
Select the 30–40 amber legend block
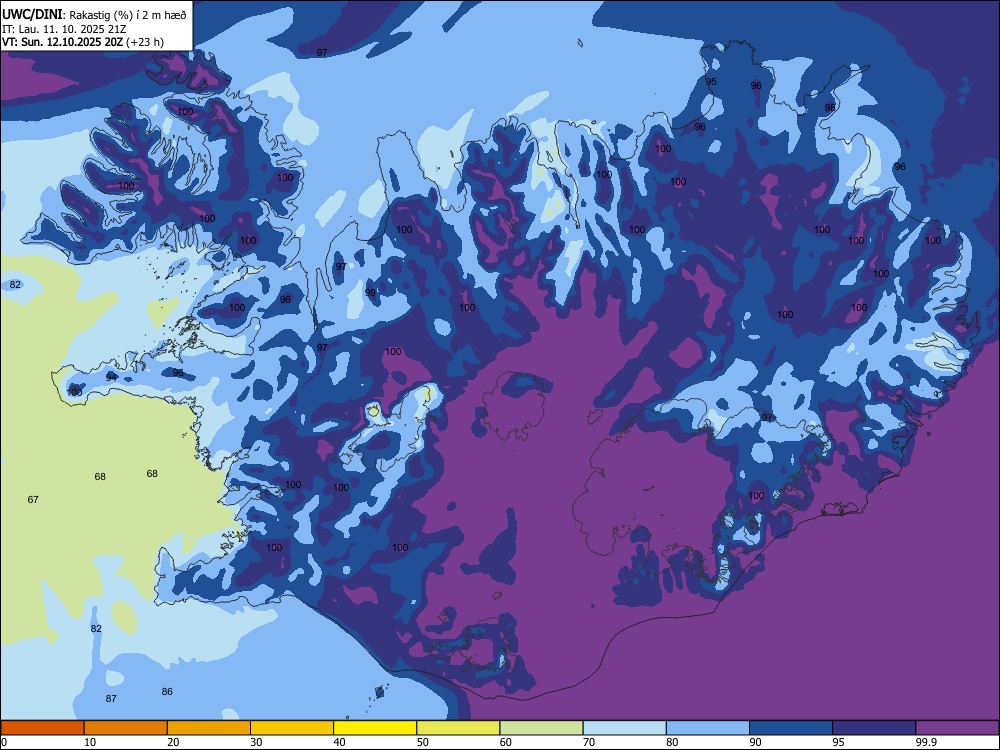point(292,728)
